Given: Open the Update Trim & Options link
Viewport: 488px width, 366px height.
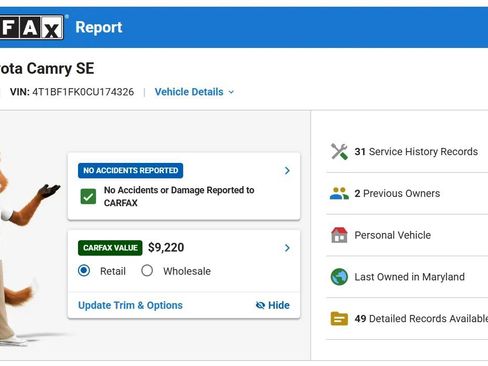Looking at the screenshot, I should coord(130,305).
